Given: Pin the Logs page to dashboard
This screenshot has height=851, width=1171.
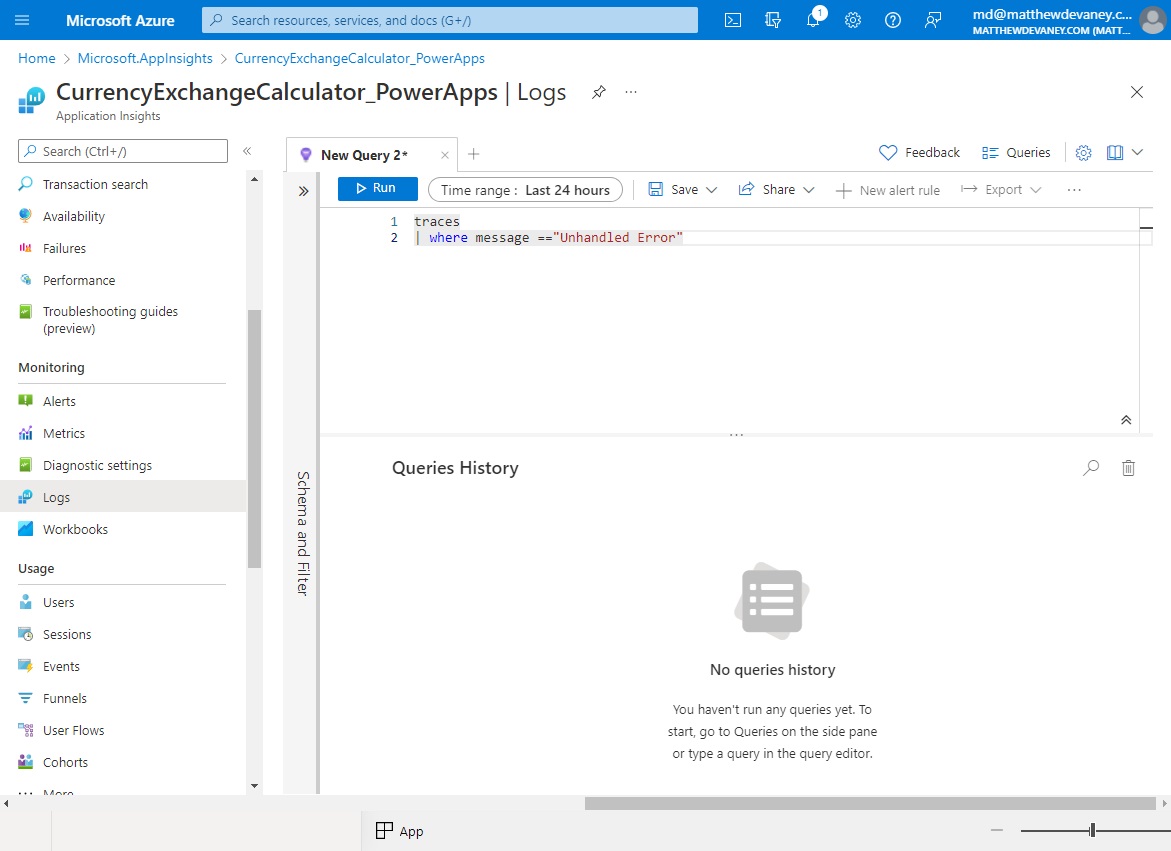Looking at the screenshot, I should click(x=598, y=91).
